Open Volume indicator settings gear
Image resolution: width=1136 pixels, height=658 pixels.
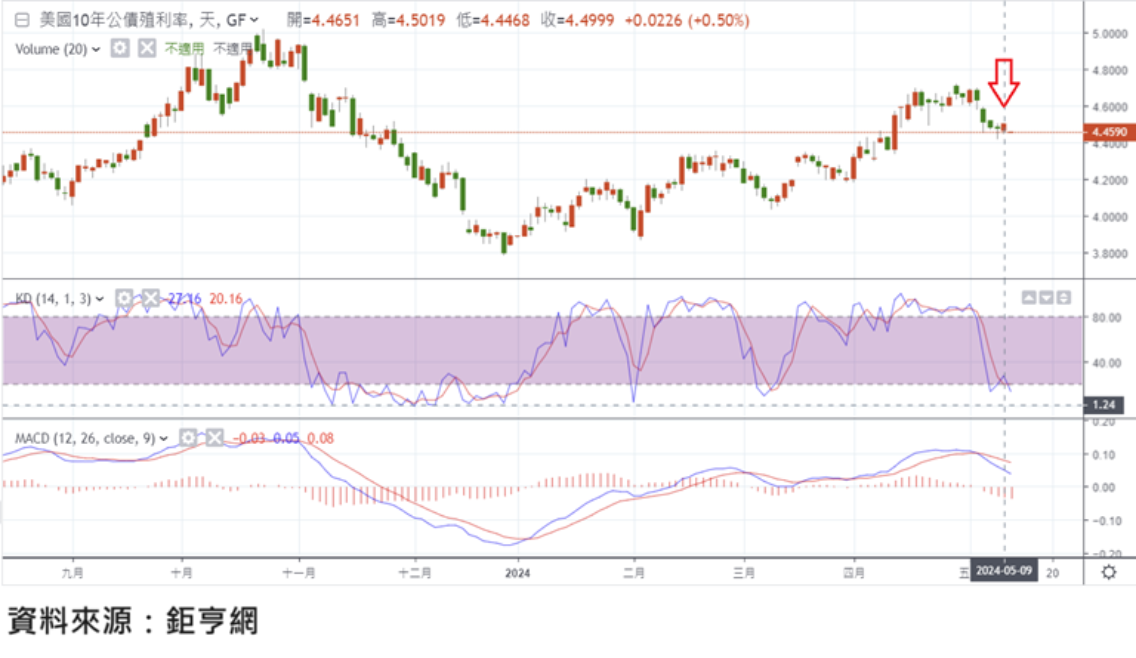(x=120, y=48)
